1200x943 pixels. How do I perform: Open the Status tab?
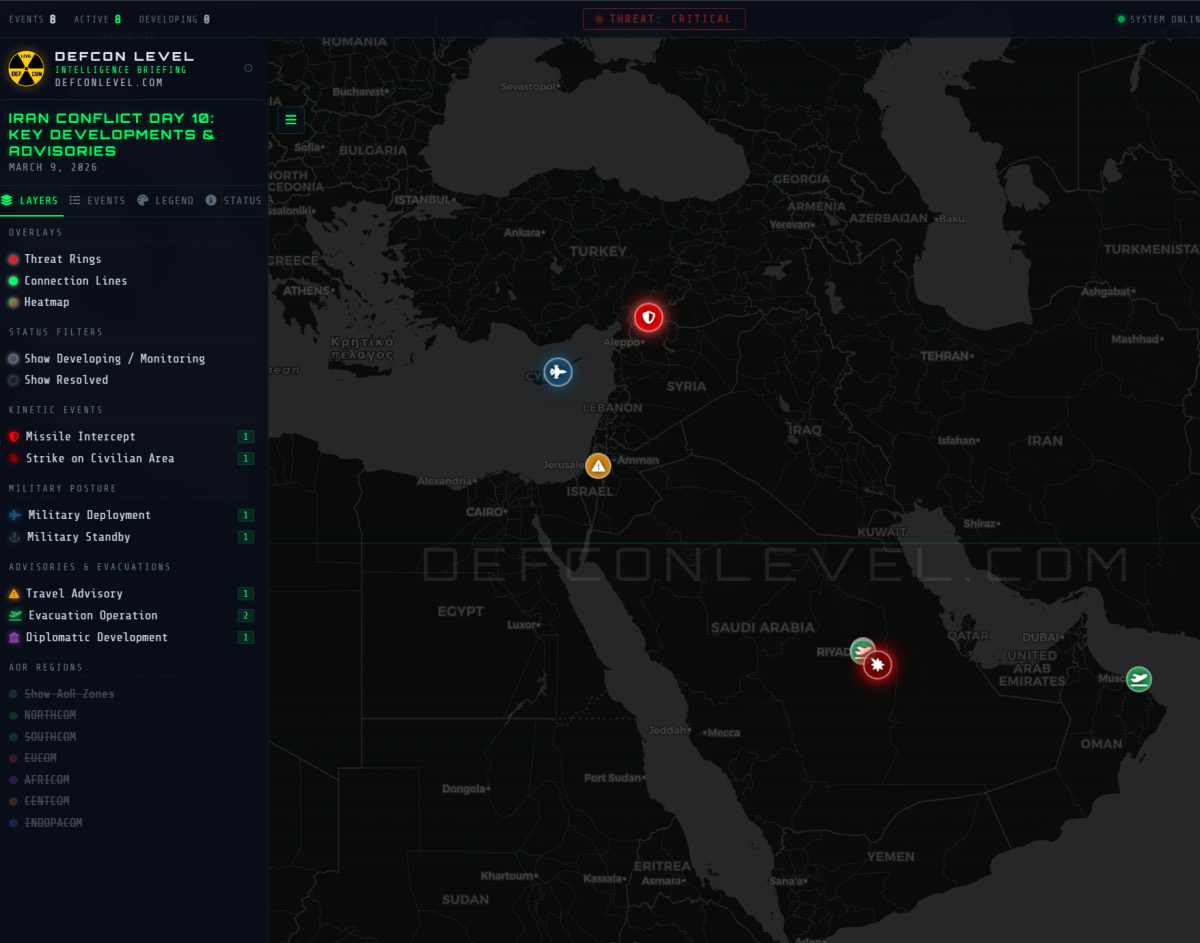click(234, 200)
